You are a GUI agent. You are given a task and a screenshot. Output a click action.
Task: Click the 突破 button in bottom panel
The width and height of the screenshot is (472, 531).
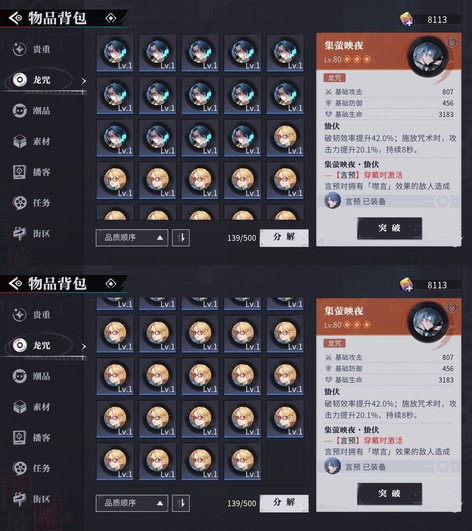tap(389, 494)
